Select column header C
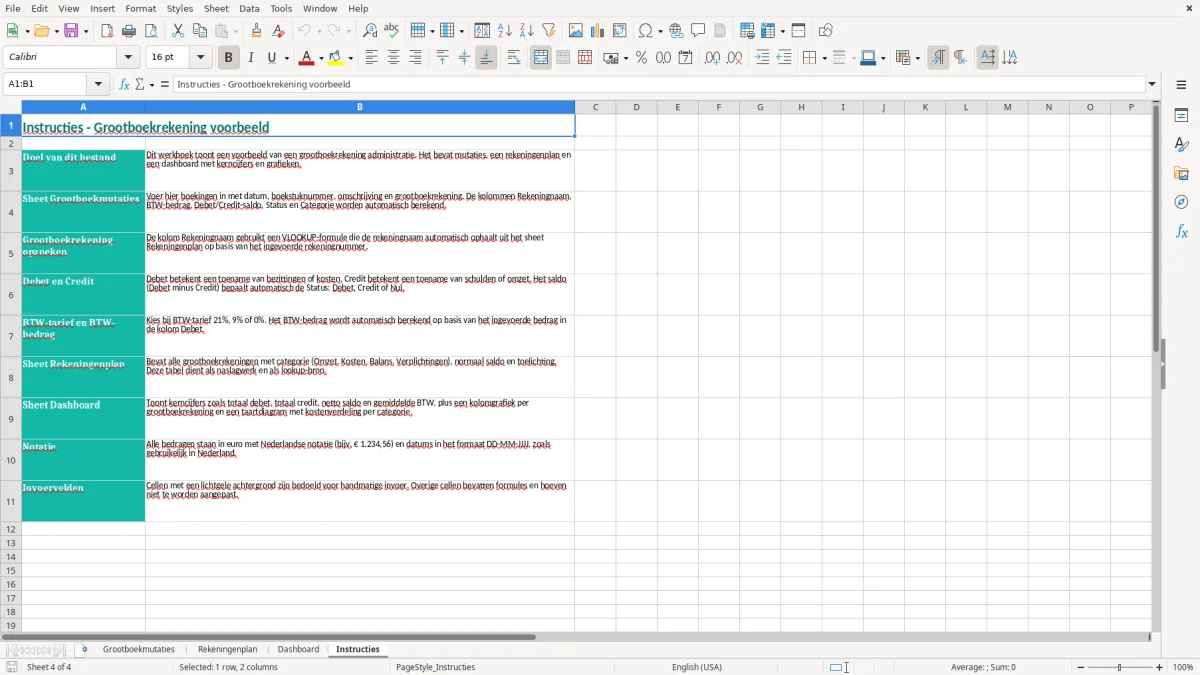1200x675 pixels. point(595,107)
